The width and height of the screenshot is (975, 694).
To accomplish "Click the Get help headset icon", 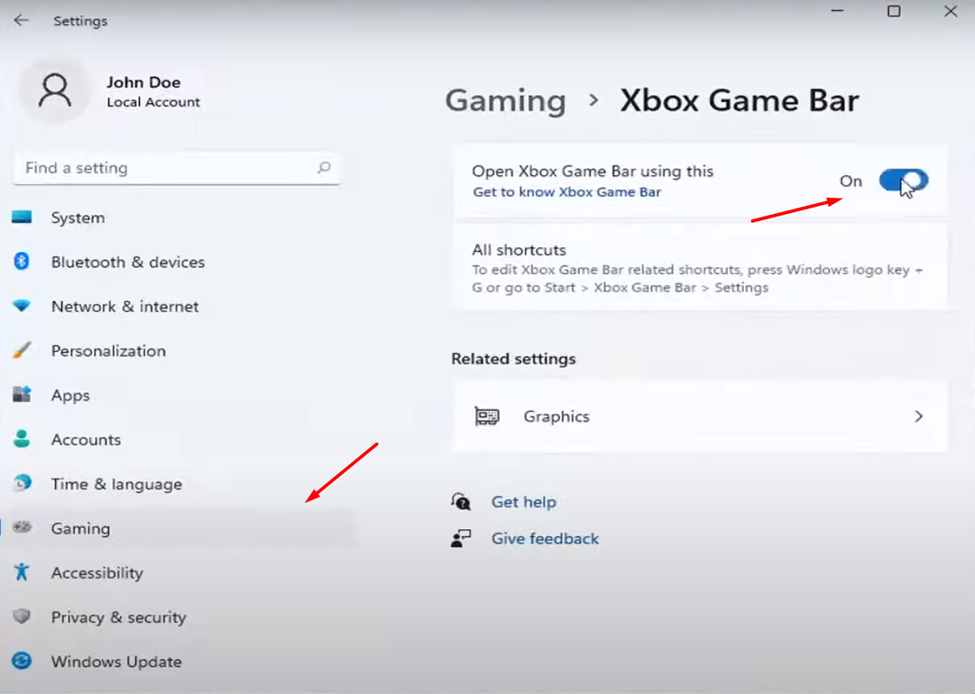I will pyautogui.click(x=461, y=501).
